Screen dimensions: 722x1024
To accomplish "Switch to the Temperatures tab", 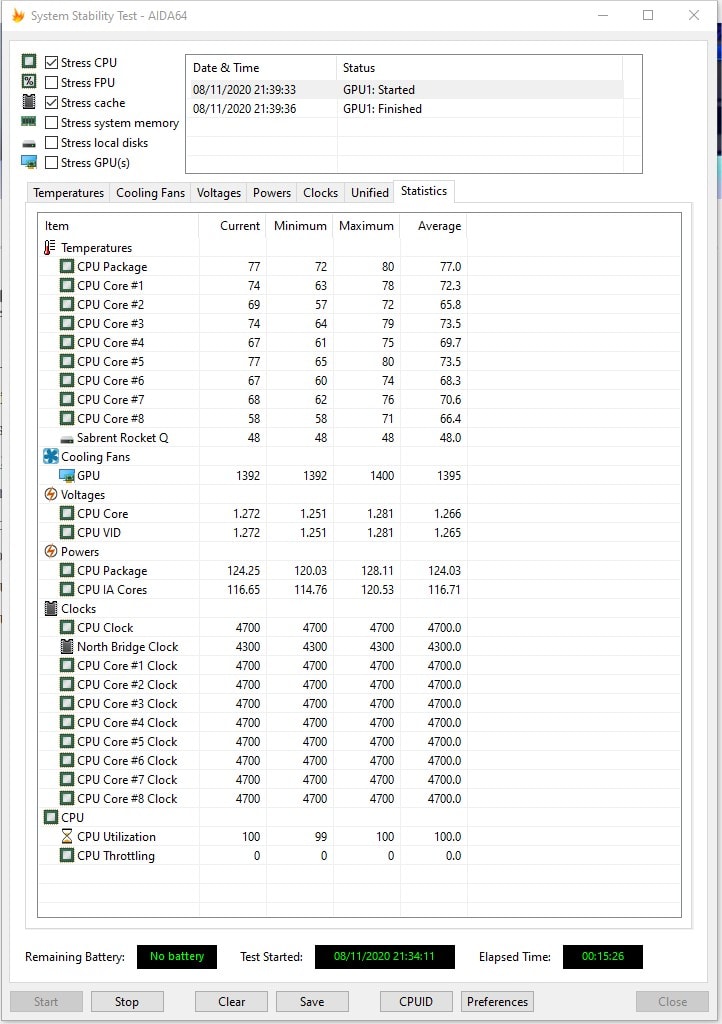I will coord(68,193).
